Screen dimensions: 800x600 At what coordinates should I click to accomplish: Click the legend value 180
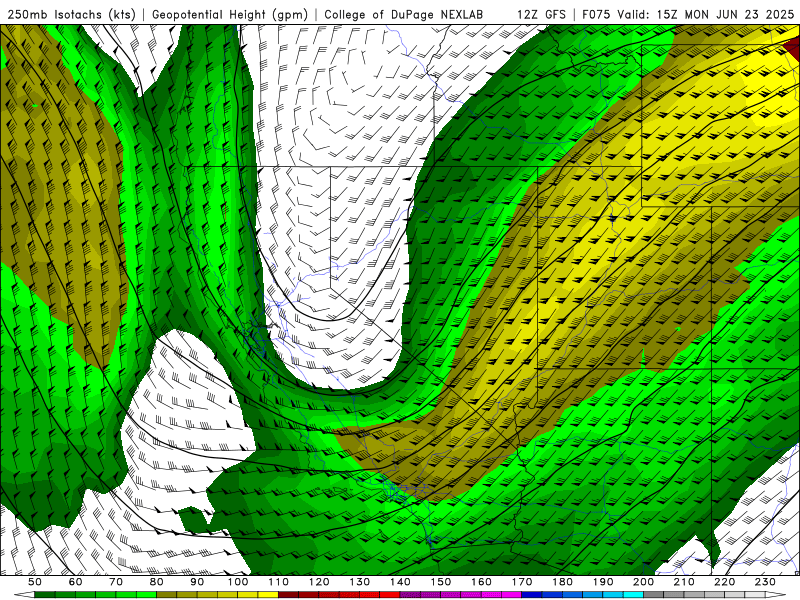562,582
